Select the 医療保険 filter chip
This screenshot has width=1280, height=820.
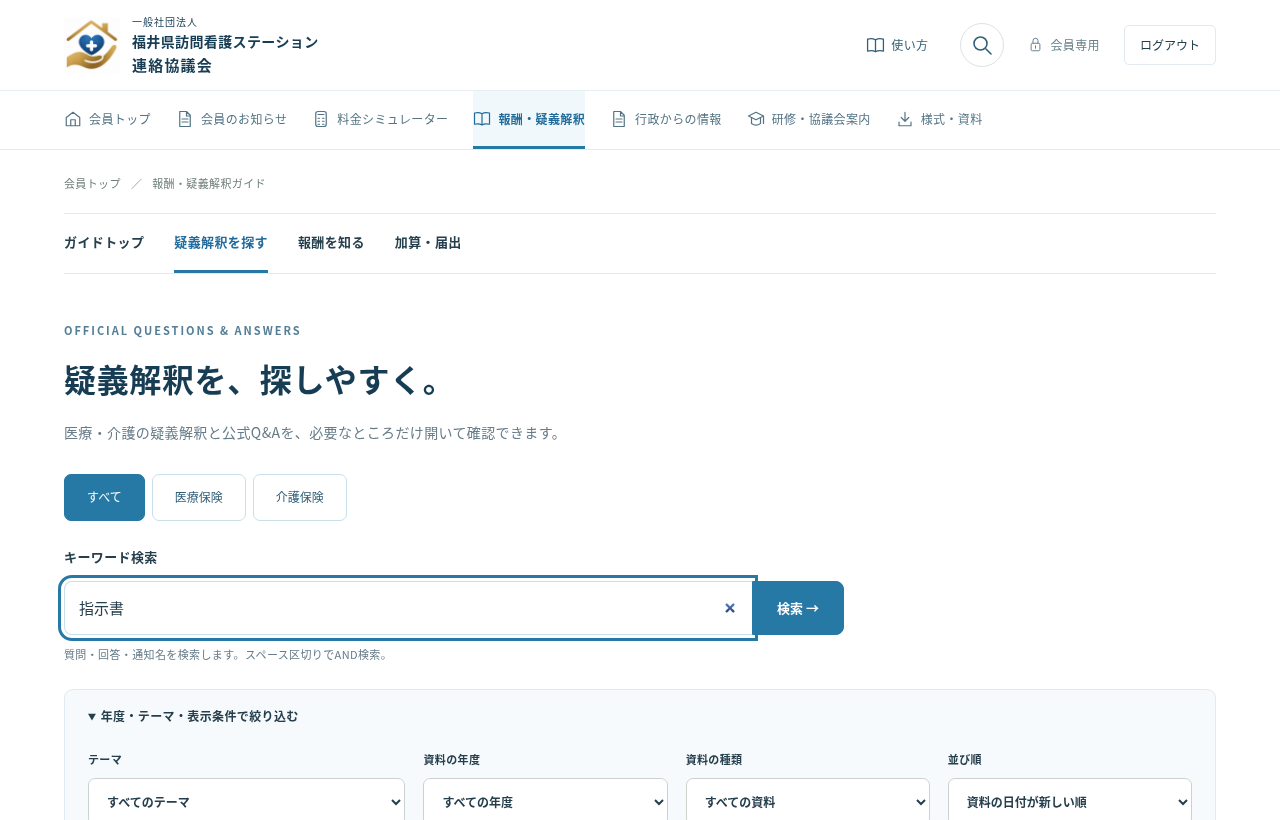coord(199,497)
